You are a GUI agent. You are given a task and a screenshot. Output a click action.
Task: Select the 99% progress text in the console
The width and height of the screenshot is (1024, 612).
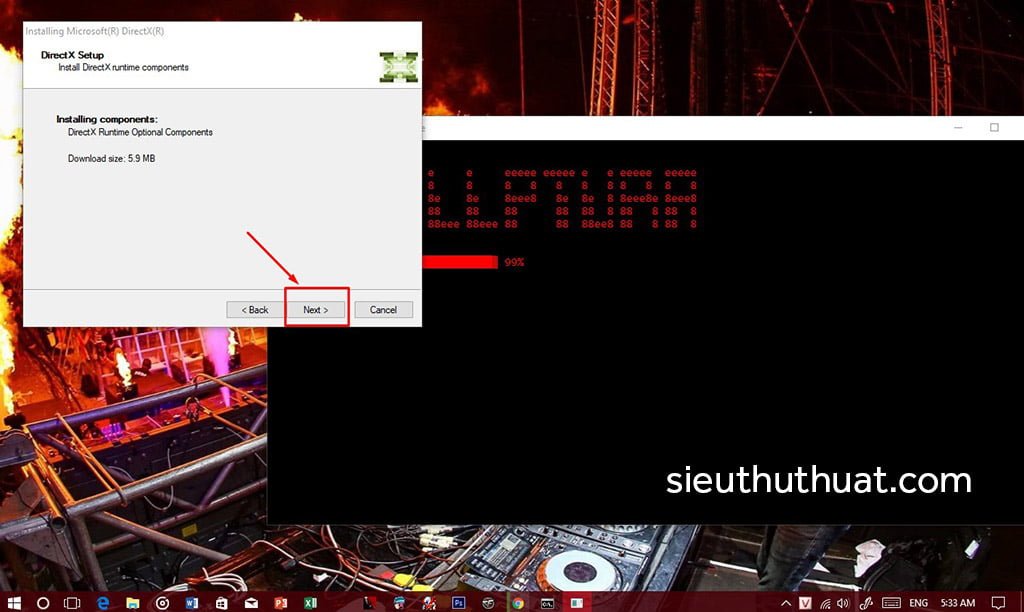click(x=514, y=262)
